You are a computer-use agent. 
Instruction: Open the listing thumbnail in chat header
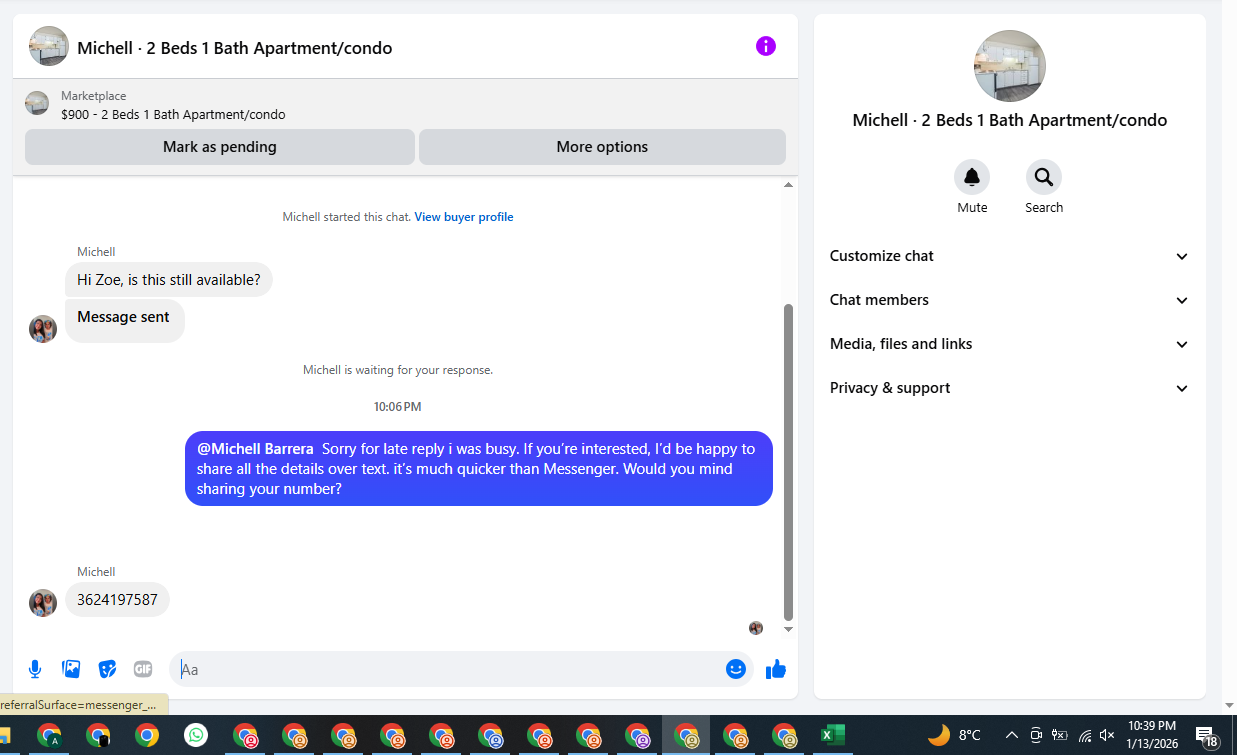pos(49,47)
